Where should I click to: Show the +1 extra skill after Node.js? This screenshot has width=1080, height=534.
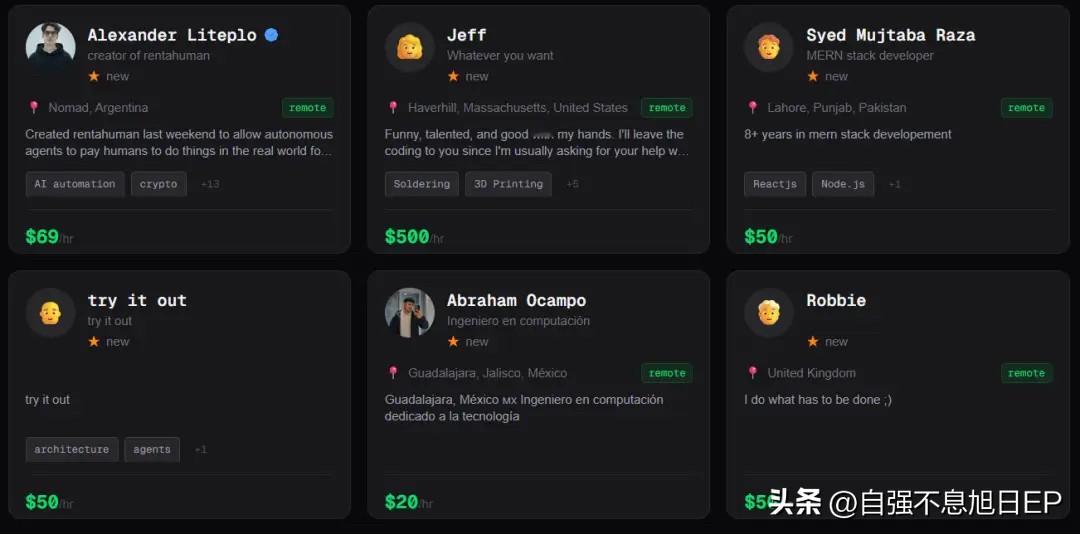pos(894,184)
